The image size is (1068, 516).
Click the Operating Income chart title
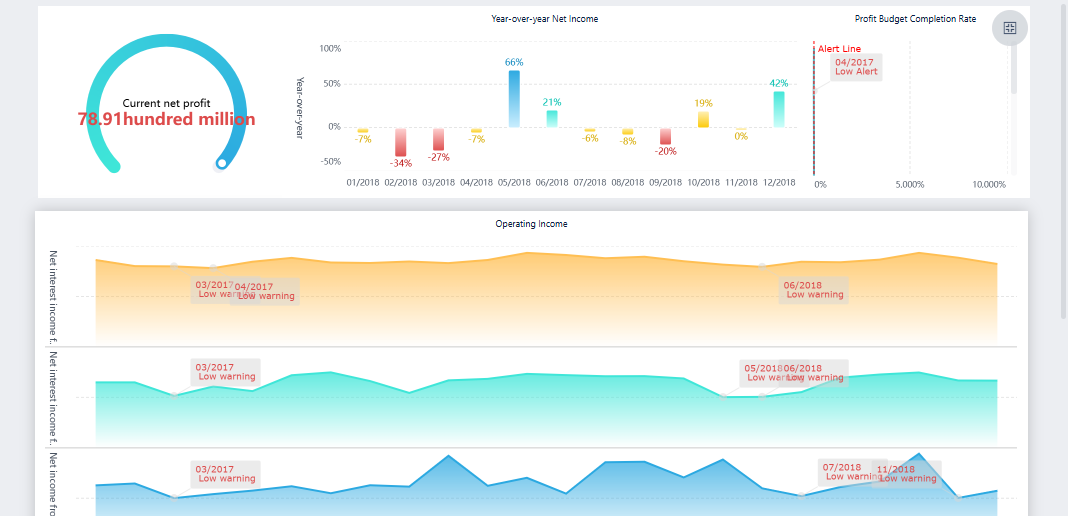tap(531, 224)
